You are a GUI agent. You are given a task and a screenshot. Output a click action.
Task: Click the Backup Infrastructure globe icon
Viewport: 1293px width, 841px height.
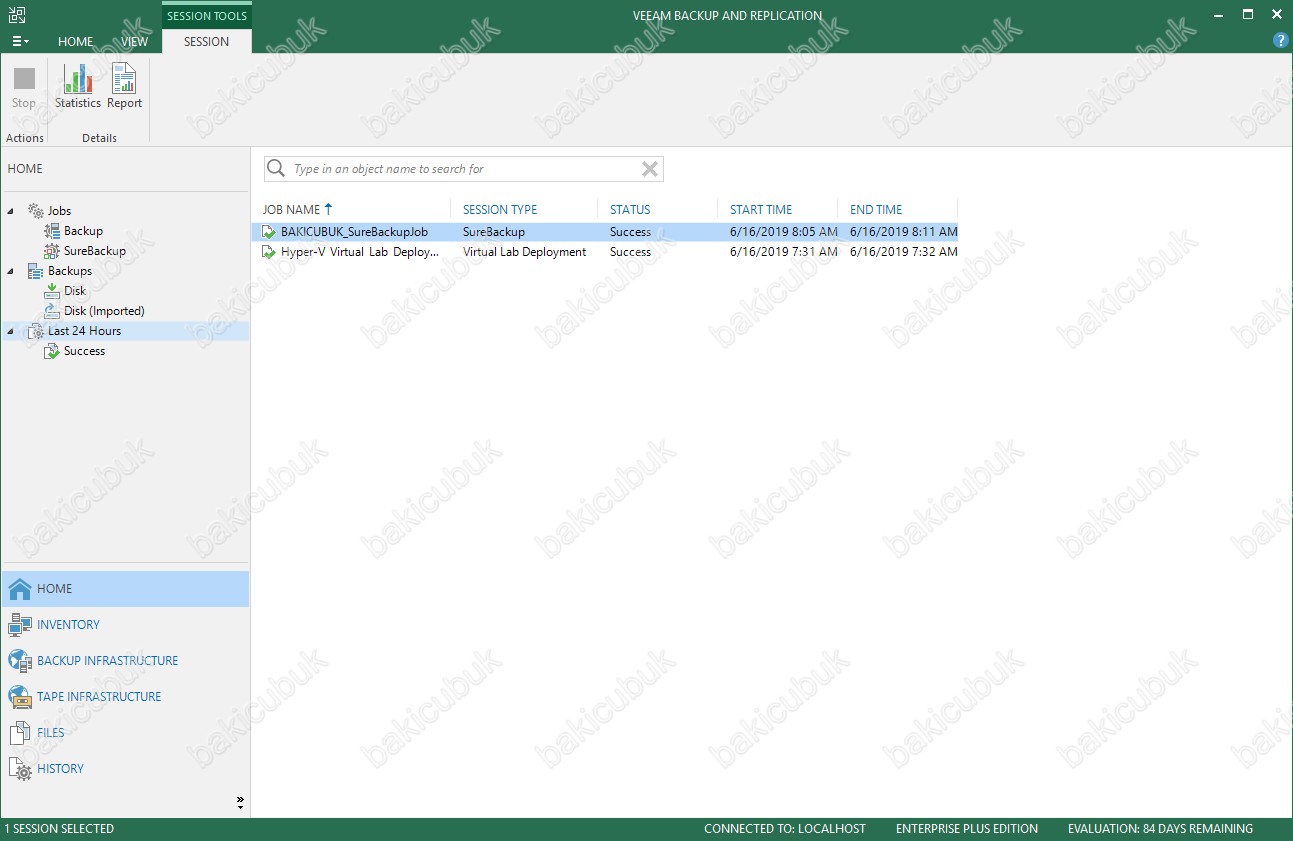point(20,661)
